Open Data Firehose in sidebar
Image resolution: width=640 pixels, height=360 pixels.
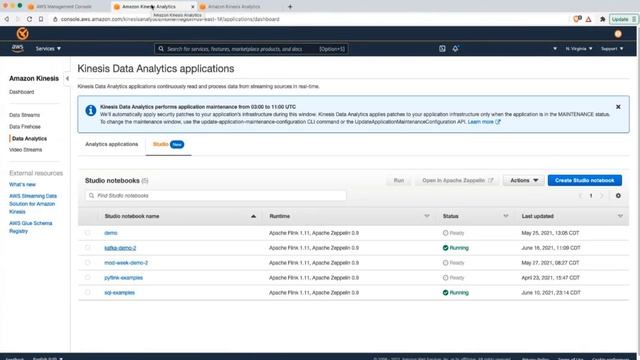coord(25,127)
